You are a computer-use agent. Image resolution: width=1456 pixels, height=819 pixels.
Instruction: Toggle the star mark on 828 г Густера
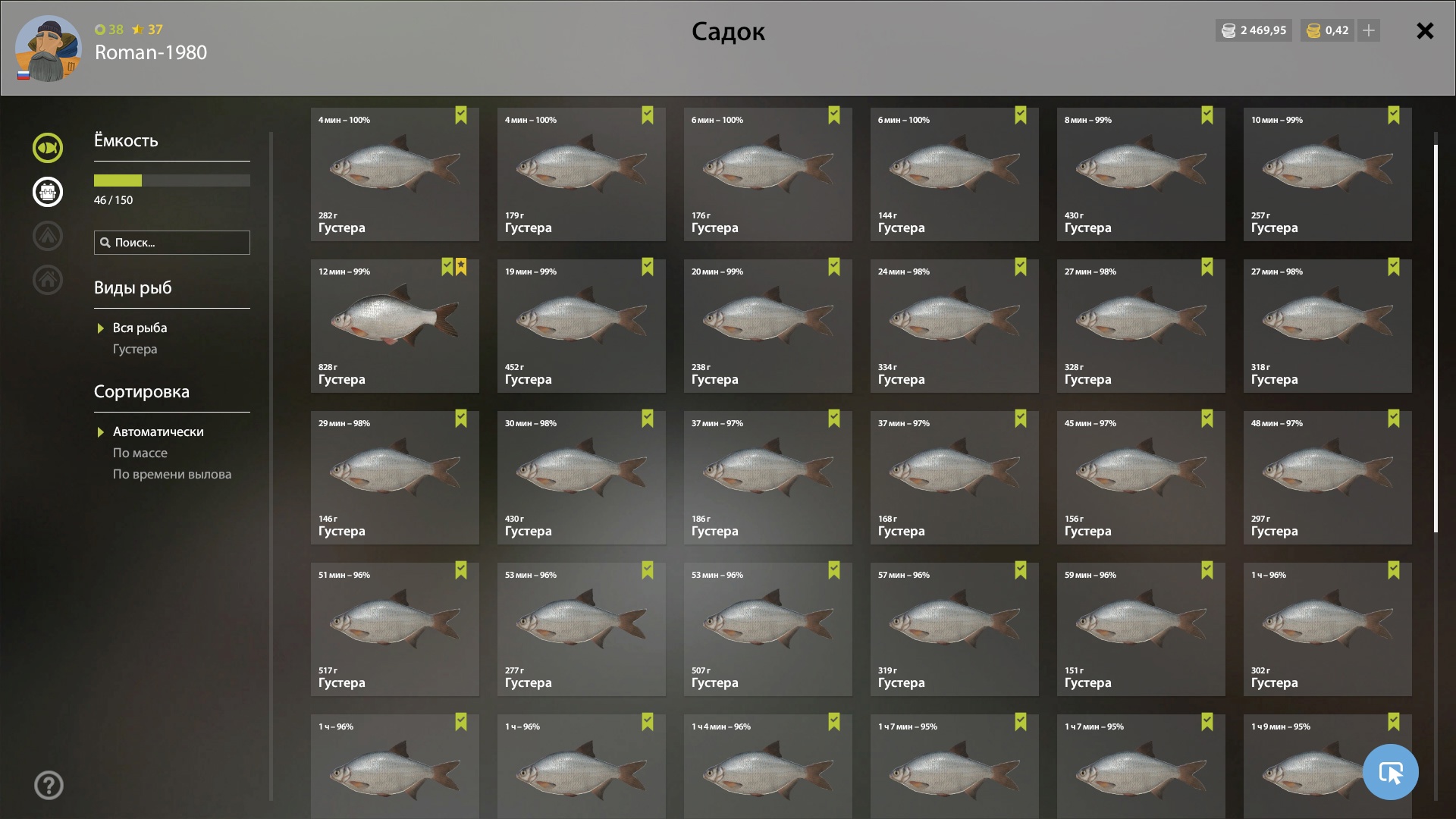click(x=461, y=267)
